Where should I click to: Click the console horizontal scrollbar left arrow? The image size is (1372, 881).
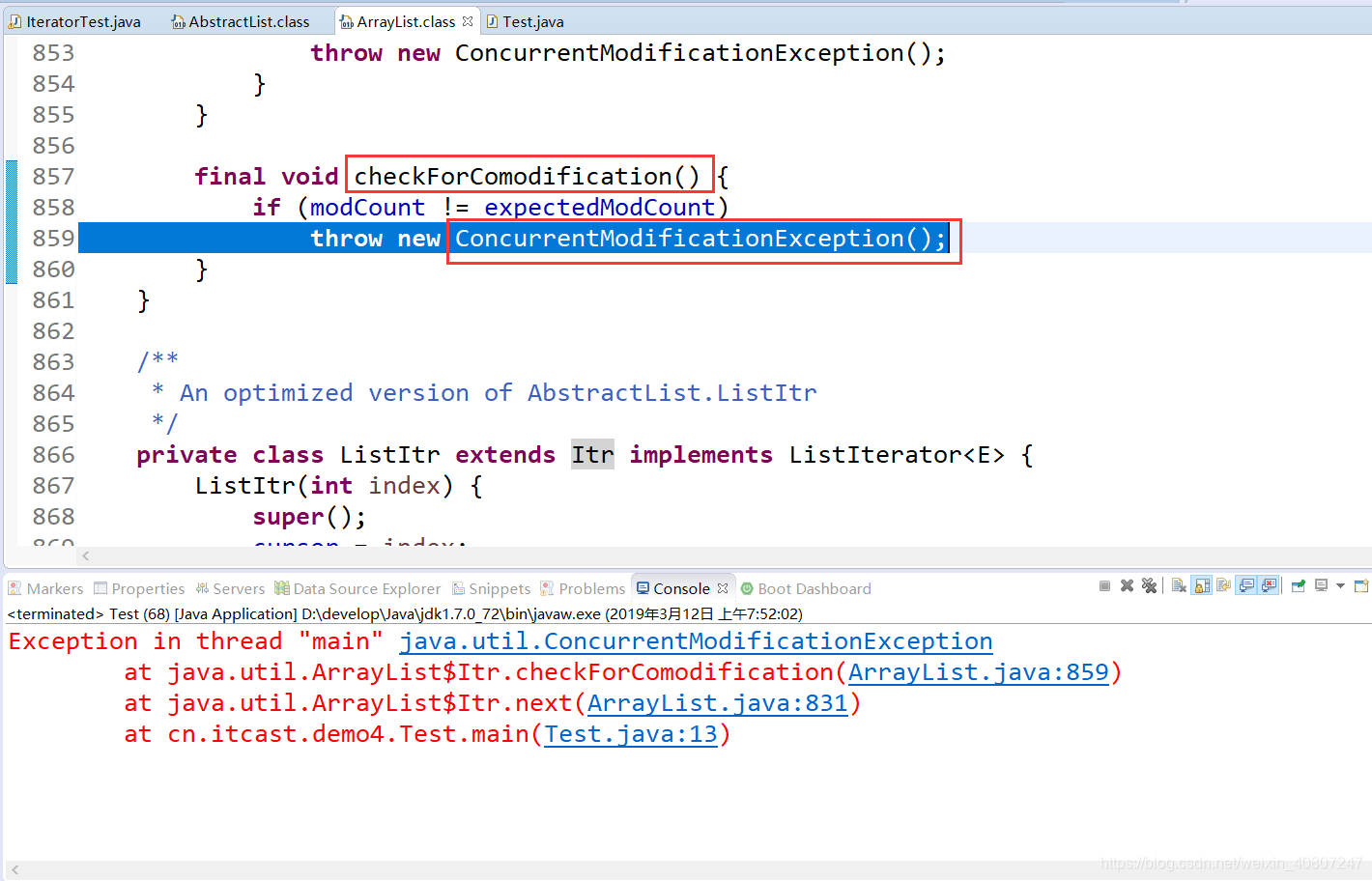[14, 869]
